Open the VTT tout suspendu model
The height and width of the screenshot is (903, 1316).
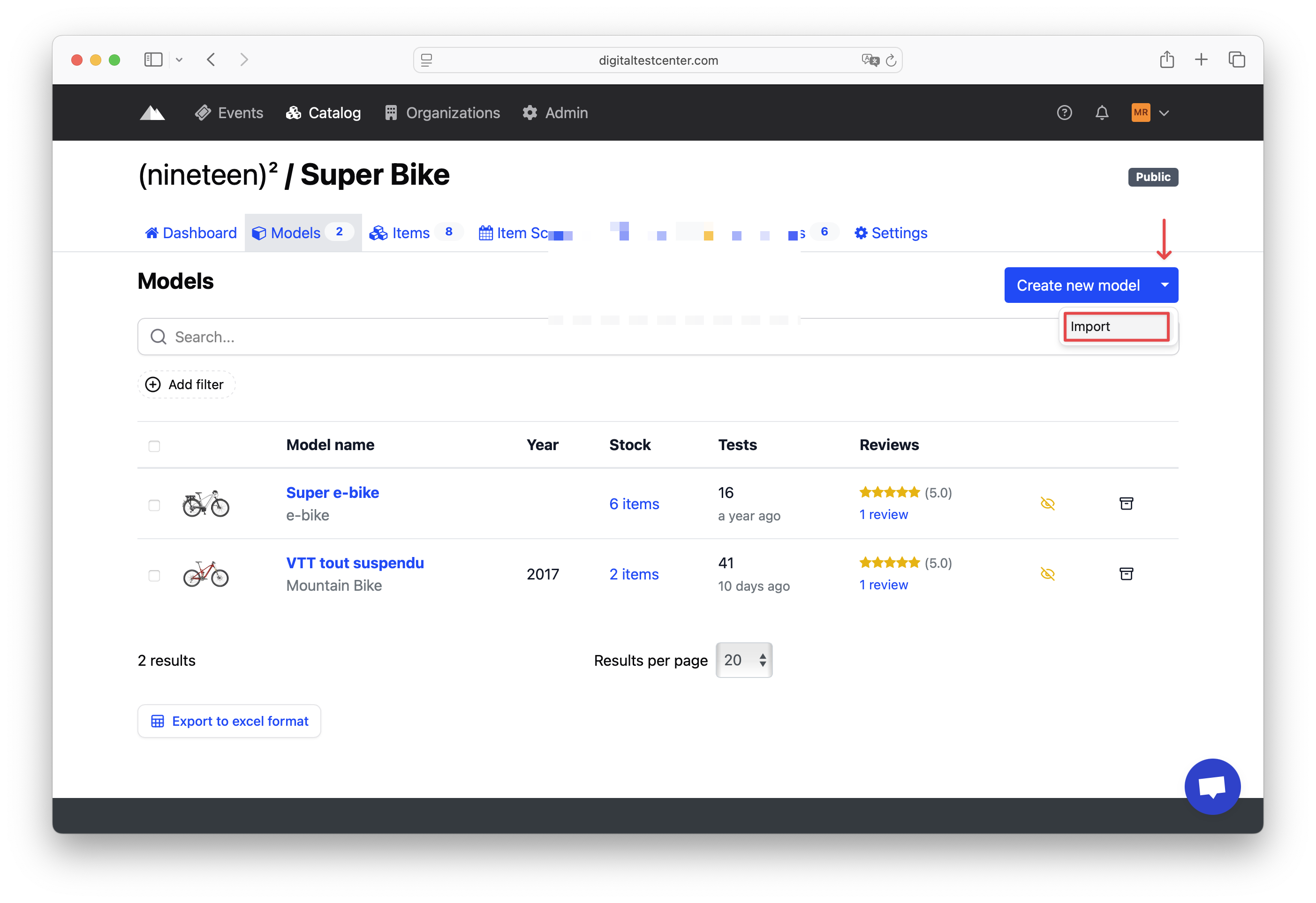(x=355, y=562)
